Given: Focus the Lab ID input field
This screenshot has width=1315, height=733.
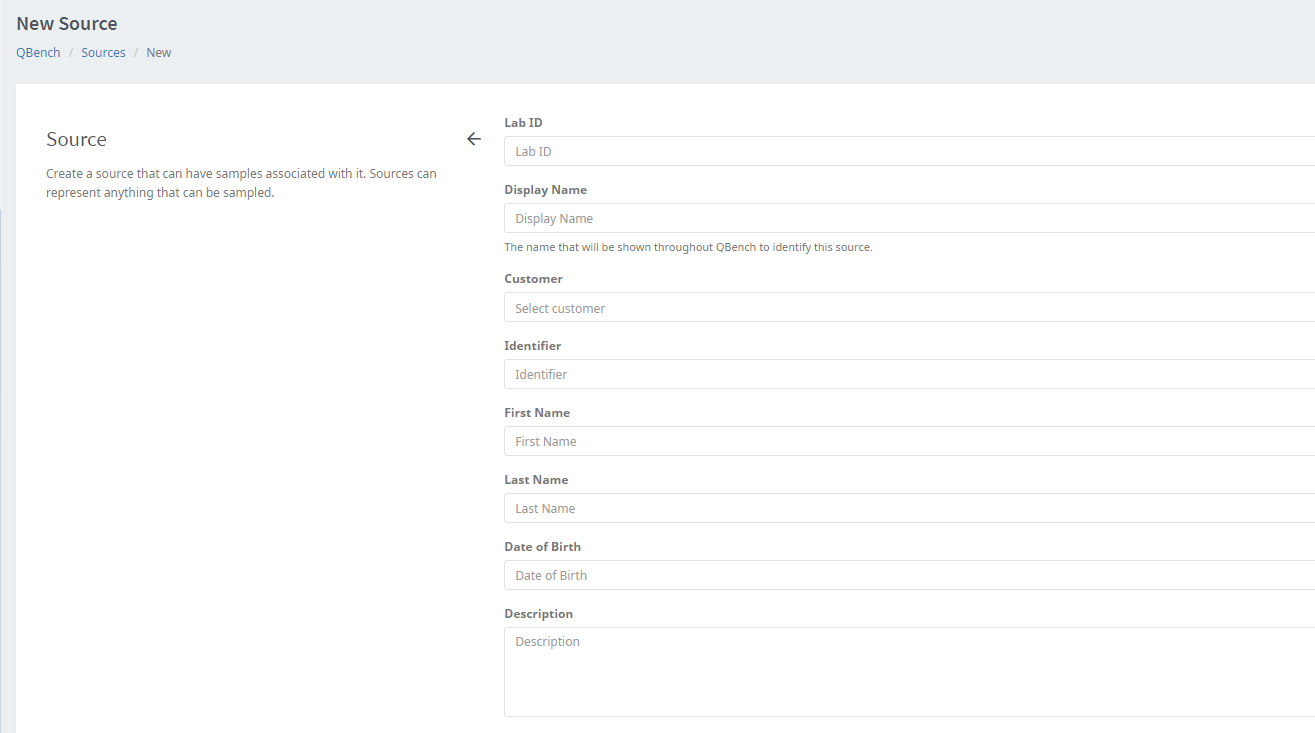Looking at the screenshot, I should tap(908, 151).
